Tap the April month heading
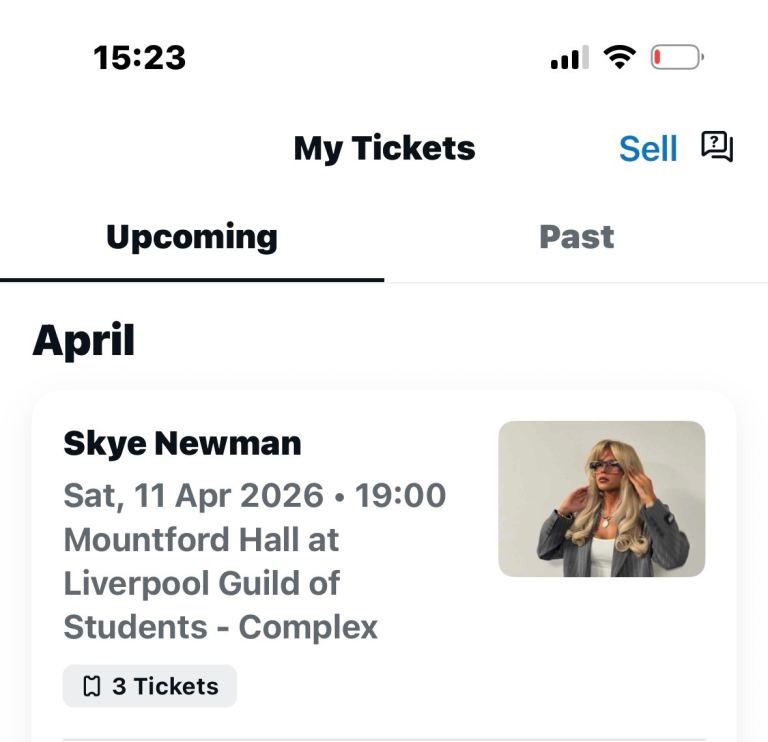This screenshot has height=742, width=768. click(83, 341)
